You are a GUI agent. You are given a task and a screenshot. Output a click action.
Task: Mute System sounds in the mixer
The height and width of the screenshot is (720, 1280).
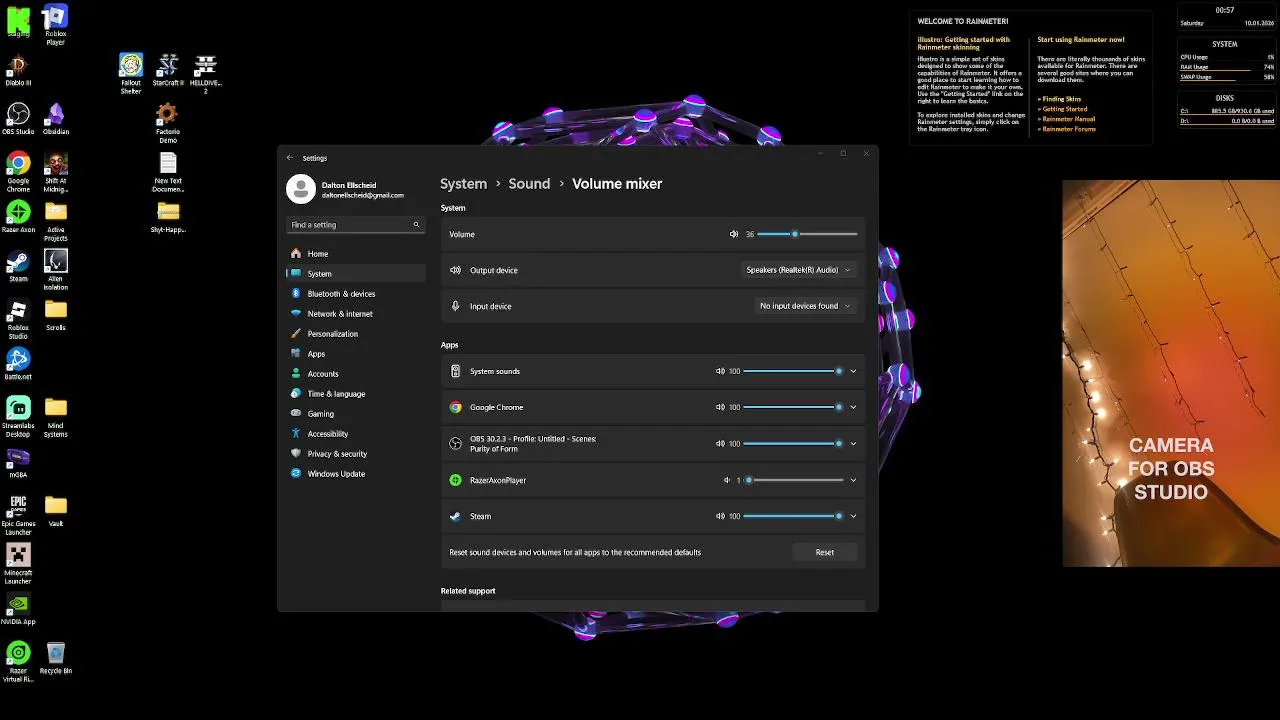click(x=720, y=371)
